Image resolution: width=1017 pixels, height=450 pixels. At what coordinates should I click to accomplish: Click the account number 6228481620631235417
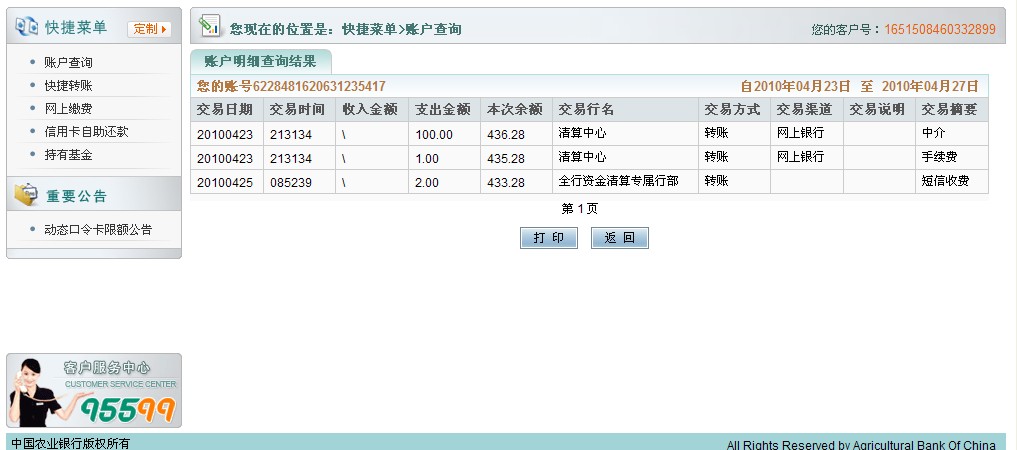[x=319, y=86]
